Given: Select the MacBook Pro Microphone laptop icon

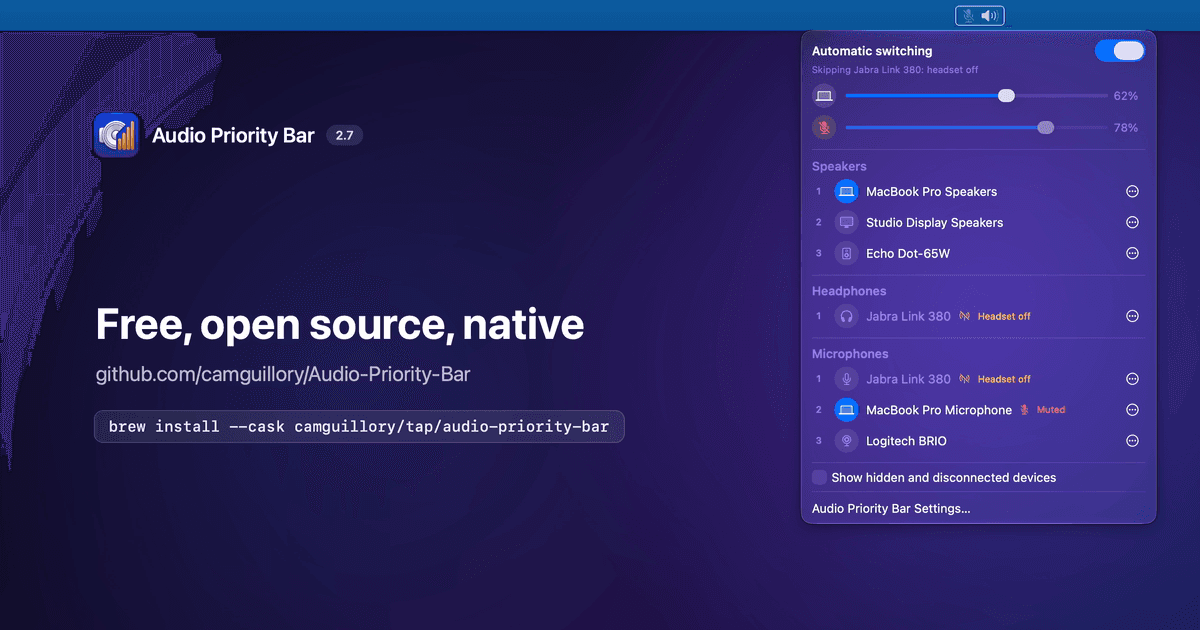Looking at the screenshot, I should 846,410.
